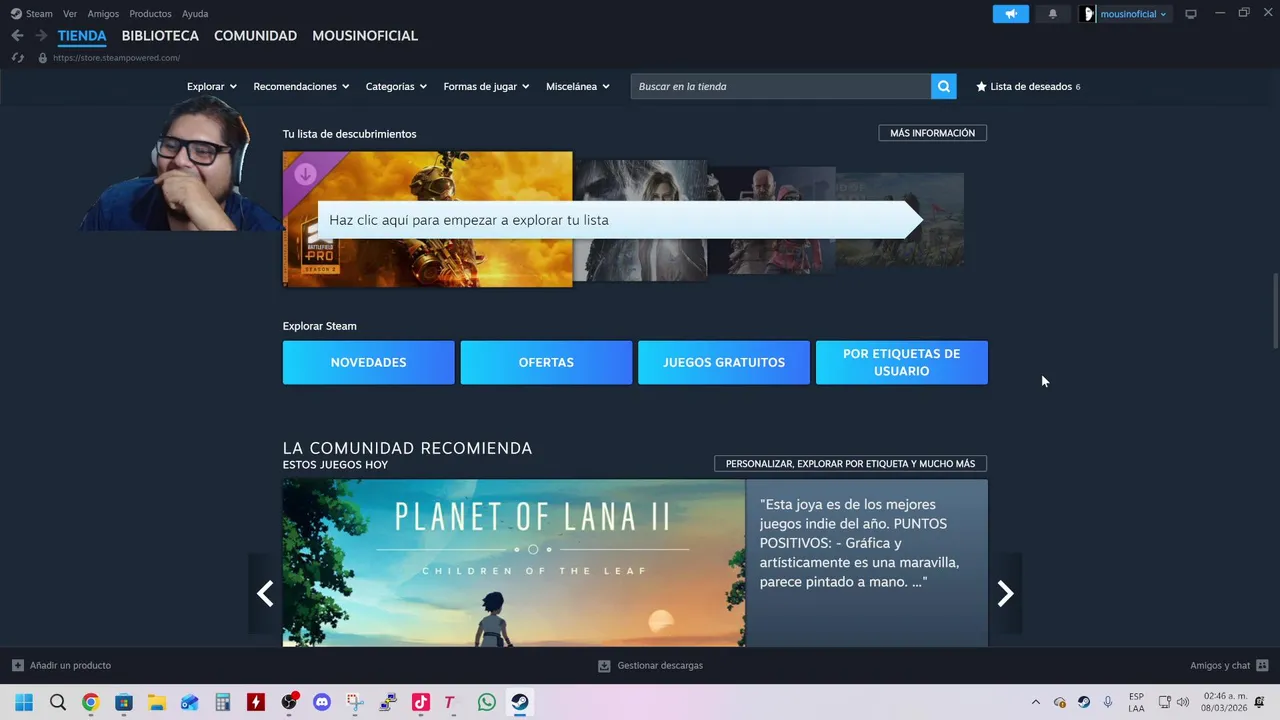Click POR ETIQUETAS DE USUARIO button
1280x720 pixels.
click(x=902, y=362)
